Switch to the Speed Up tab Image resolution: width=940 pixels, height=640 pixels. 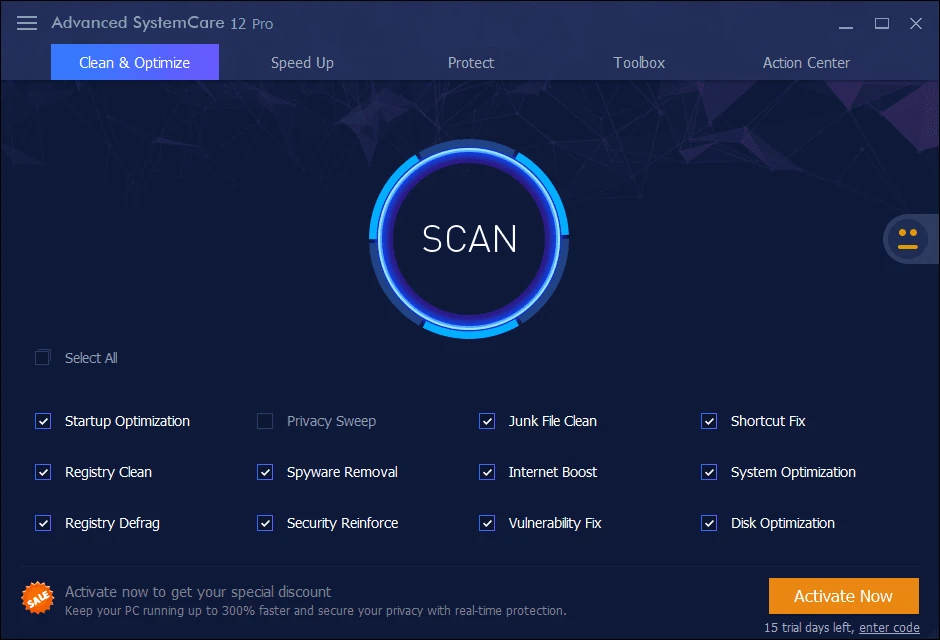pos(301,62)
